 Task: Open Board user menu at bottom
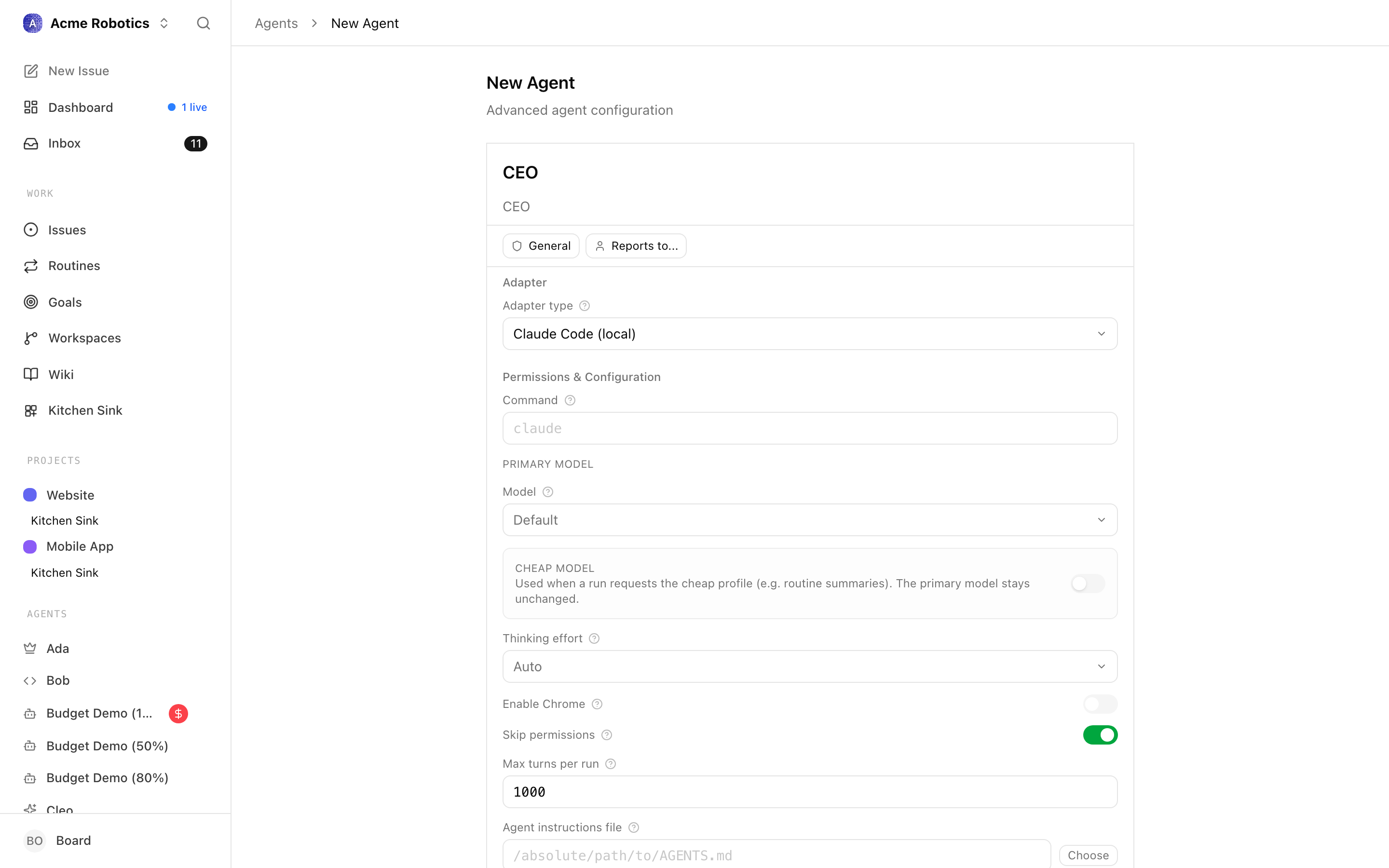[115, 841]
